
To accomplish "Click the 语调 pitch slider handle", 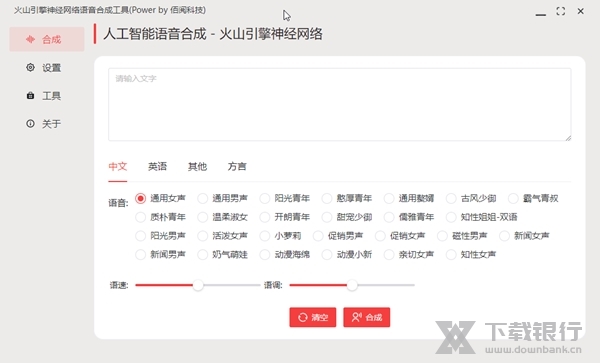I will (x=352, y=285).
